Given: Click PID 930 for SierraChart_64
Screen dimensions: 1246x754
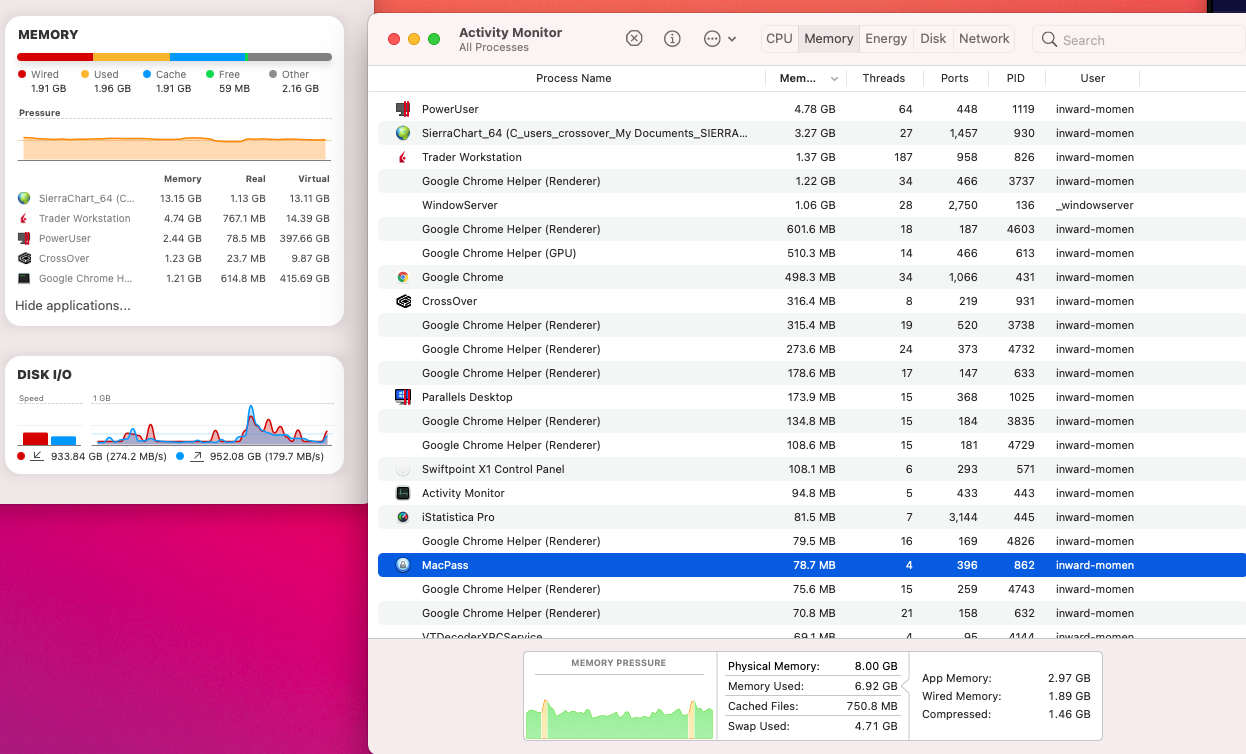Looking at the screenshot, I should (x=1024, y=133).
